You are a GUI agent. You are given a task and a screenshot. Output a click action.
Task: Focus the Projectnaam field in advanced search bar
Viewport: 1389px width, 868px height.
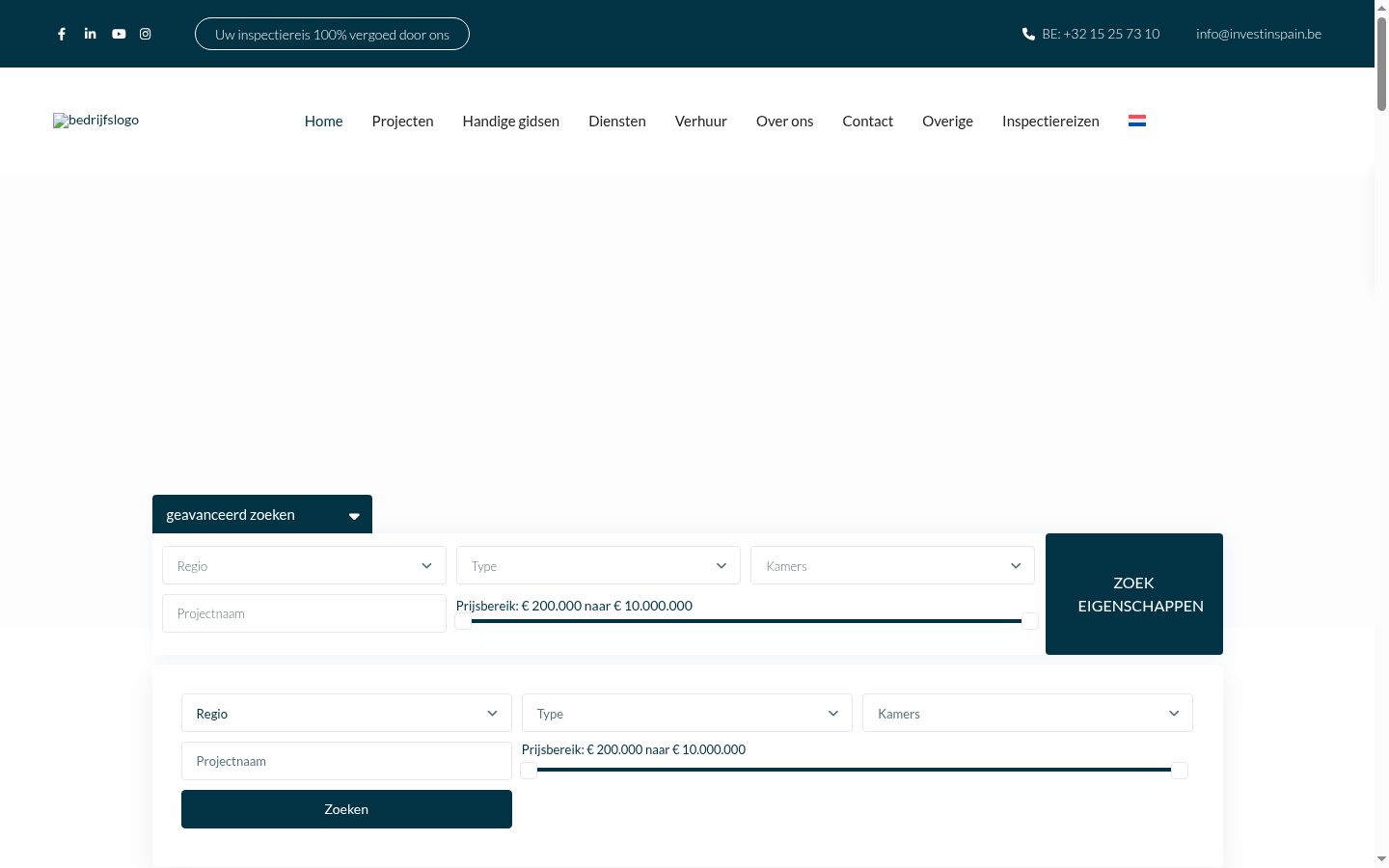[x=304, y=613]
